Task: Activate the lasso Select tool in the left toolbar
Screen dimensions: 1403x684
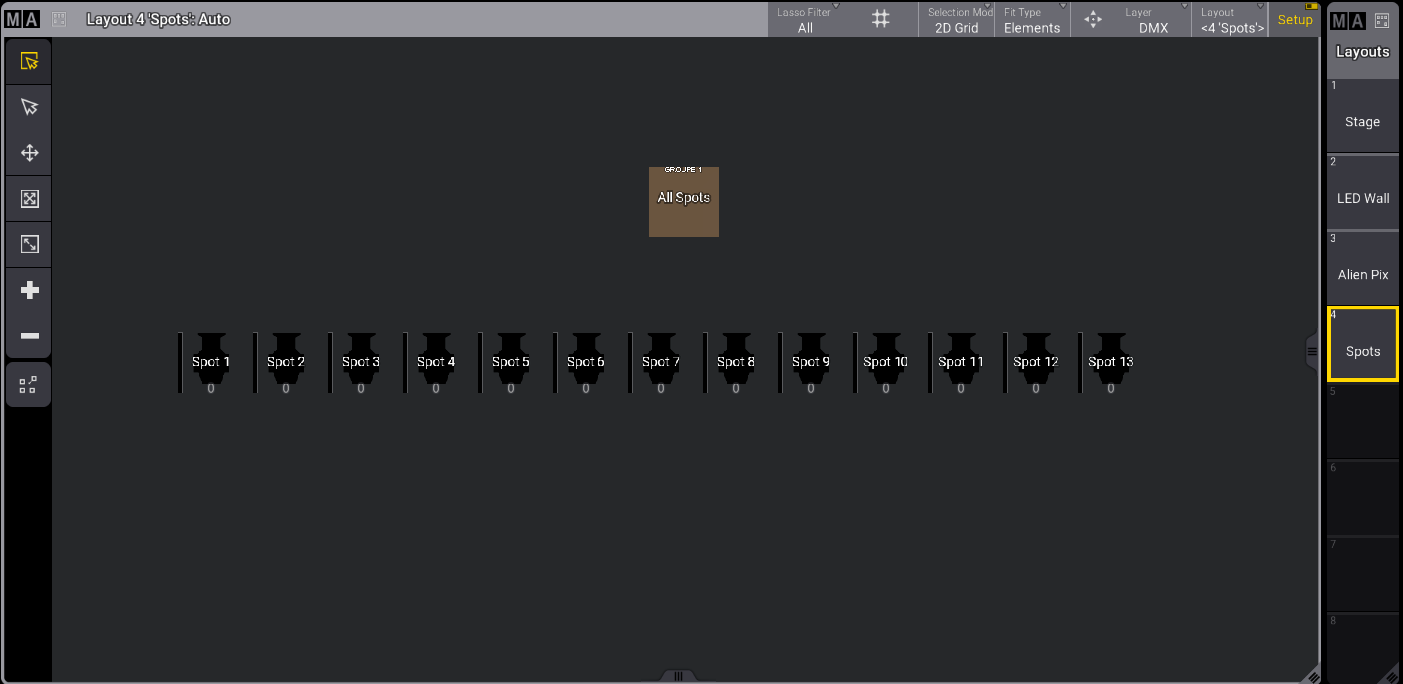Action: point(29,61)
